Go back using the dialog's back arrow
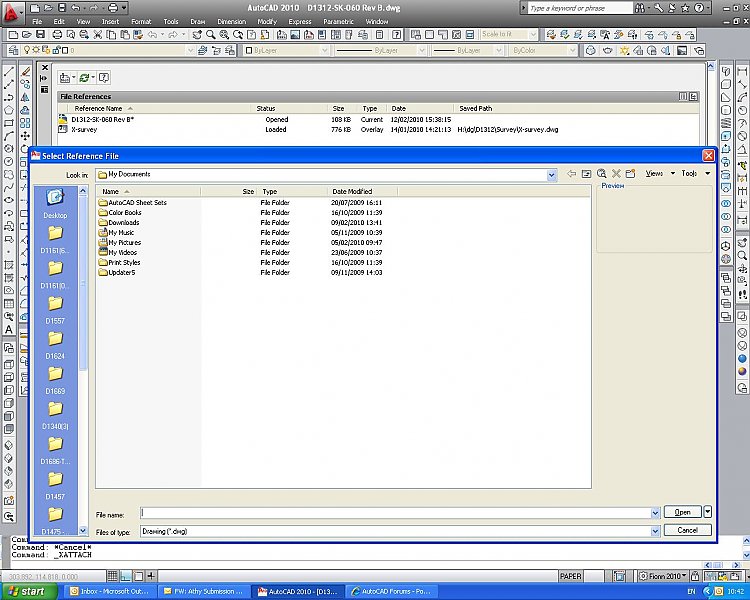This screenshot has height=600, width=750. pos(571,174)
